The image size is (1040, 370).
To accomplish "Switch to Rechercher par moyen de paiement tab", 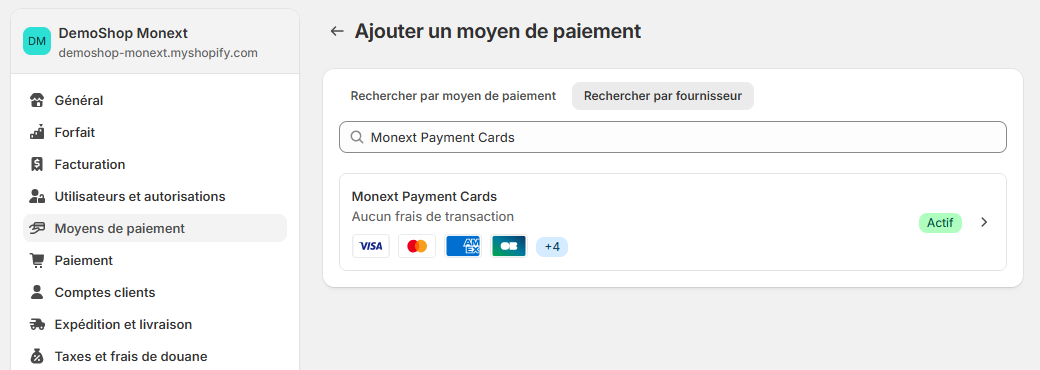I will tap(453, 96).
